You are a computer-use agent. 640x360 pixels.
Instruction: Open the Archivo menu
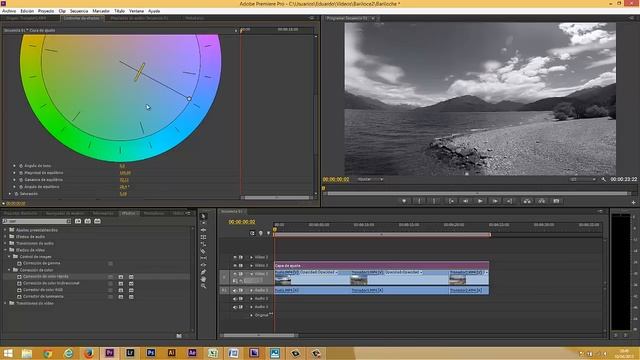pyautogui.click(x=9, y=11)
